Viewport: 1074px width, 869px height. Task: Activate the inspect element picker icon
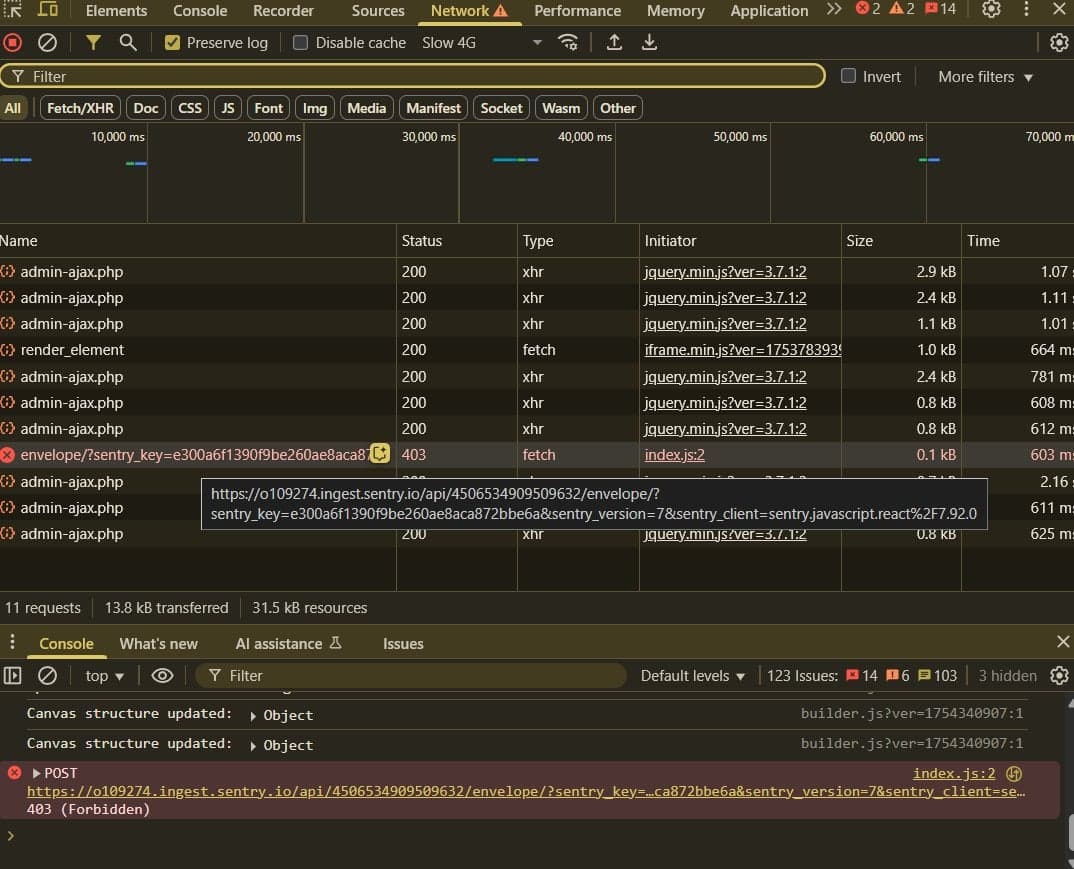point(13,10)
